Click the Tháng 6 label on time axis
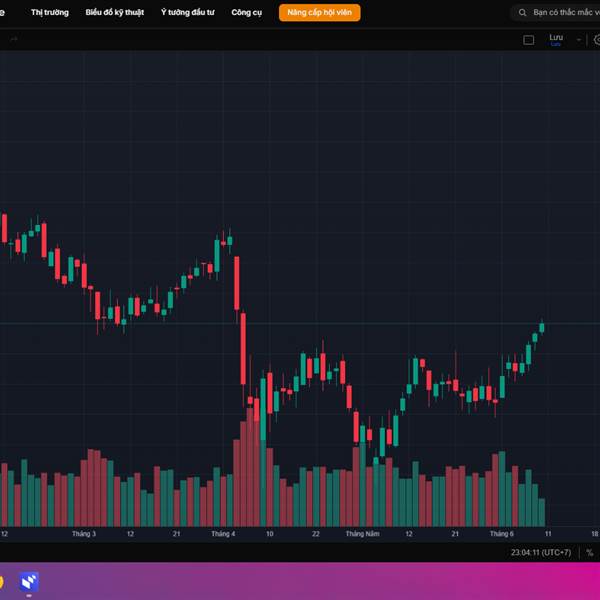Viewport: 600px width, 600px height. [x=502, y=533]
